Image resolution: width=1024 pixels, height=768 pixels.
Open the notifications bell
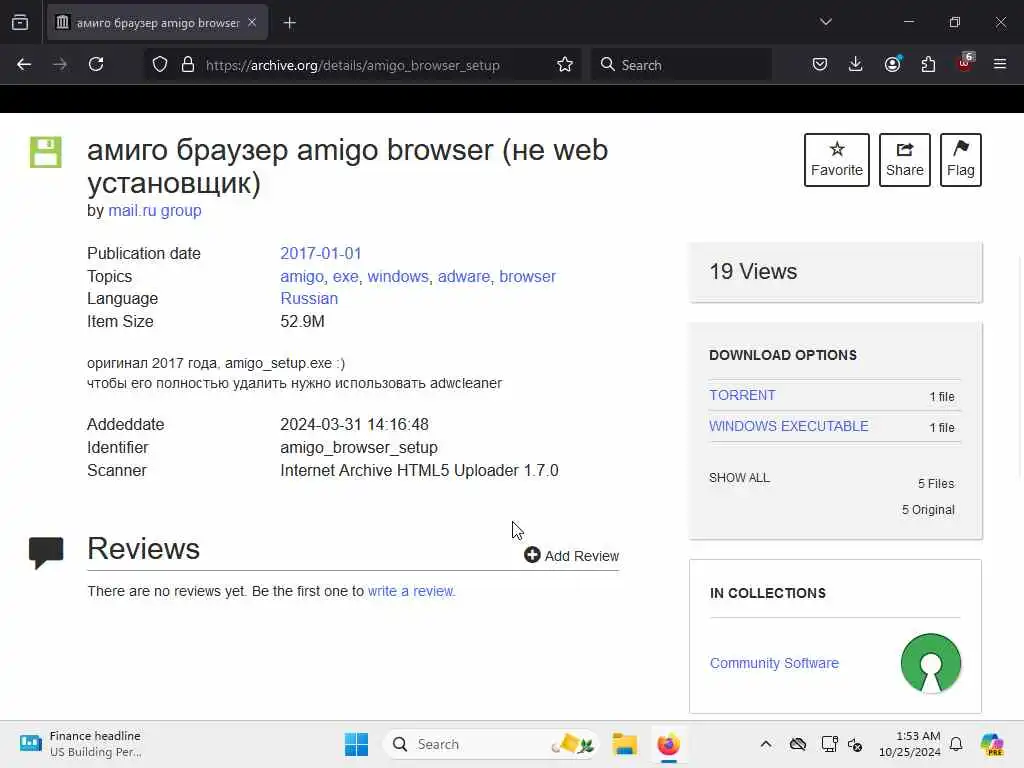956,744
